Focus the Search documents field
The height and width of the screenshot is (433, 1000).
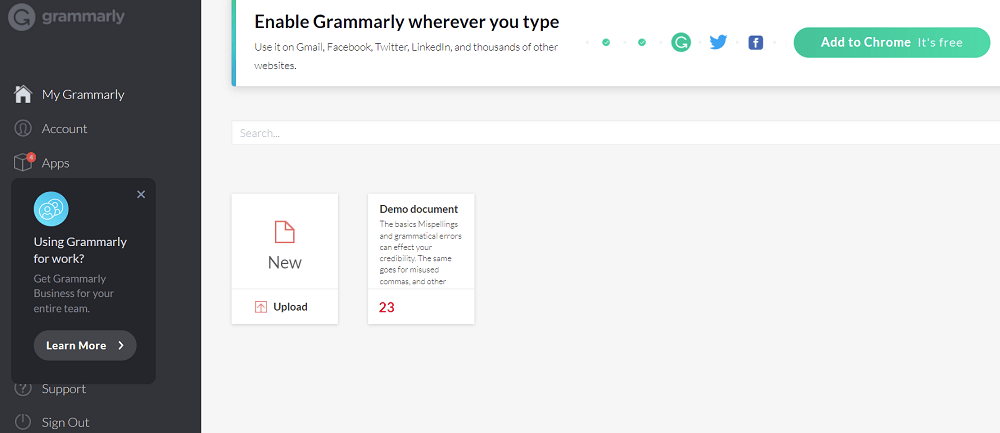(x=615, y=133)
